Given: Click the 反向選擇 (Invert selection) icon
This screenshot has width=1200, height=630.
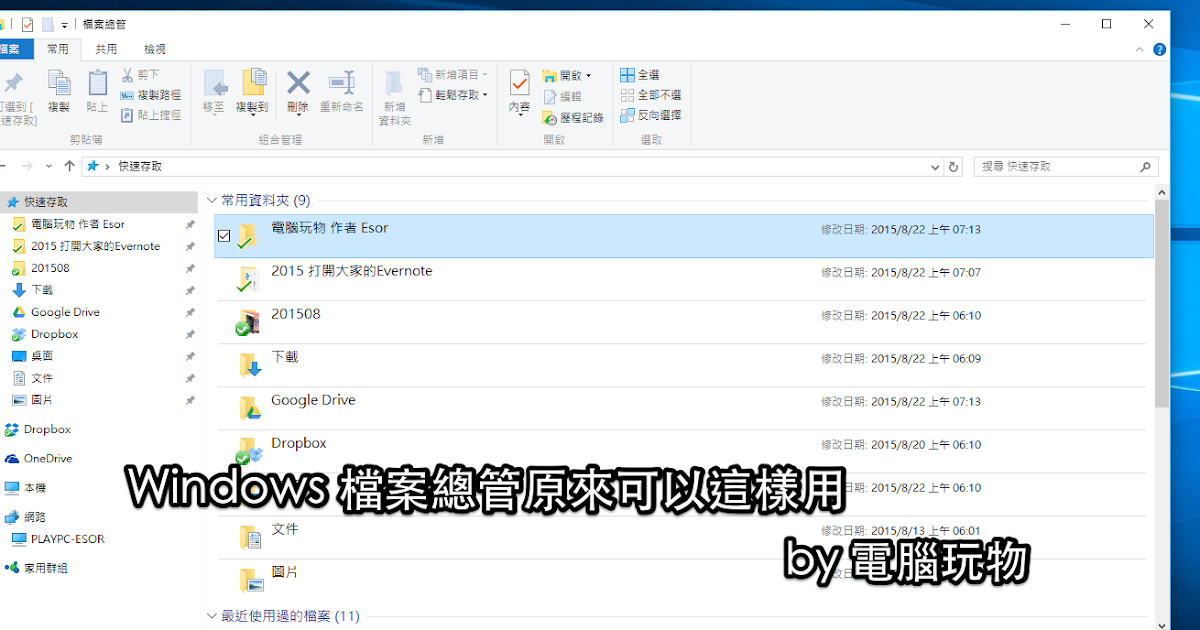Looking at the screenshot, I should click(627, 115).
